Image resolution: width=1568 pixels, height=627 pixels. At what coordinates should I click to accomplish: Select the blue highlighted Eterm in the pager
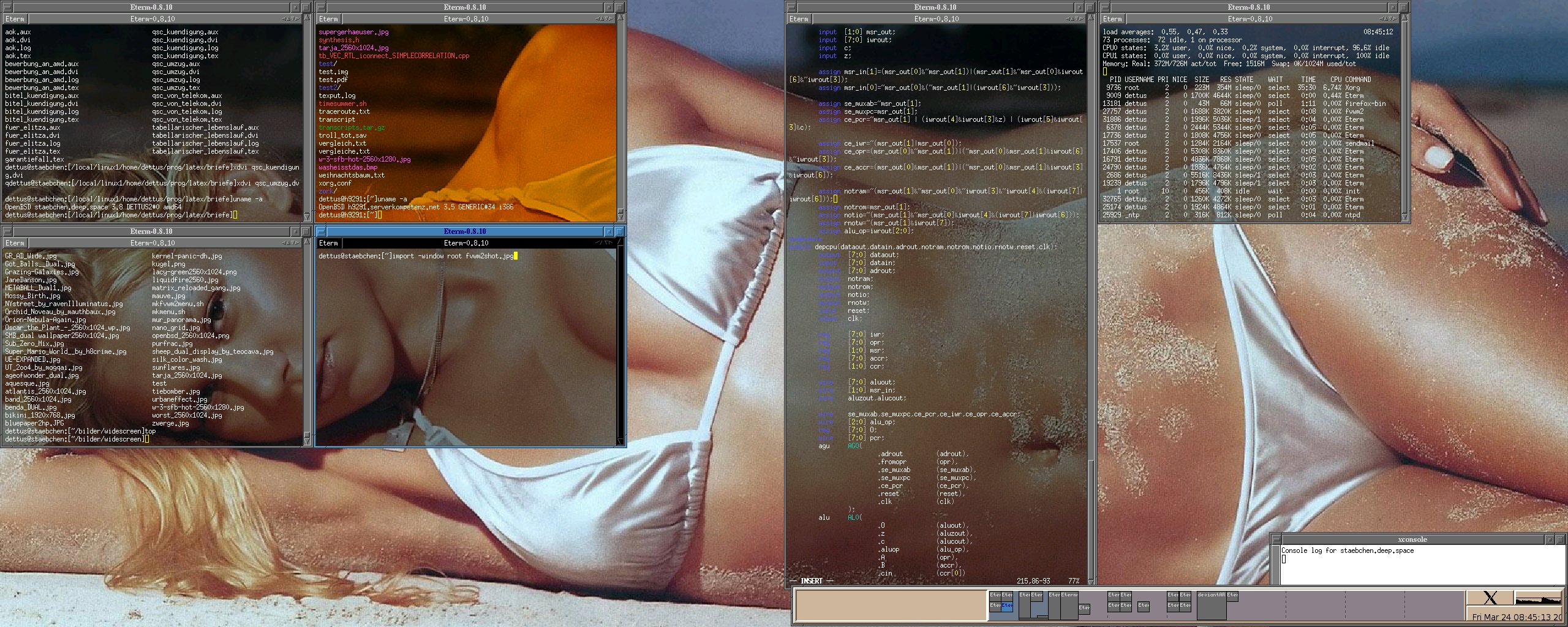(x=1007, y=606)
